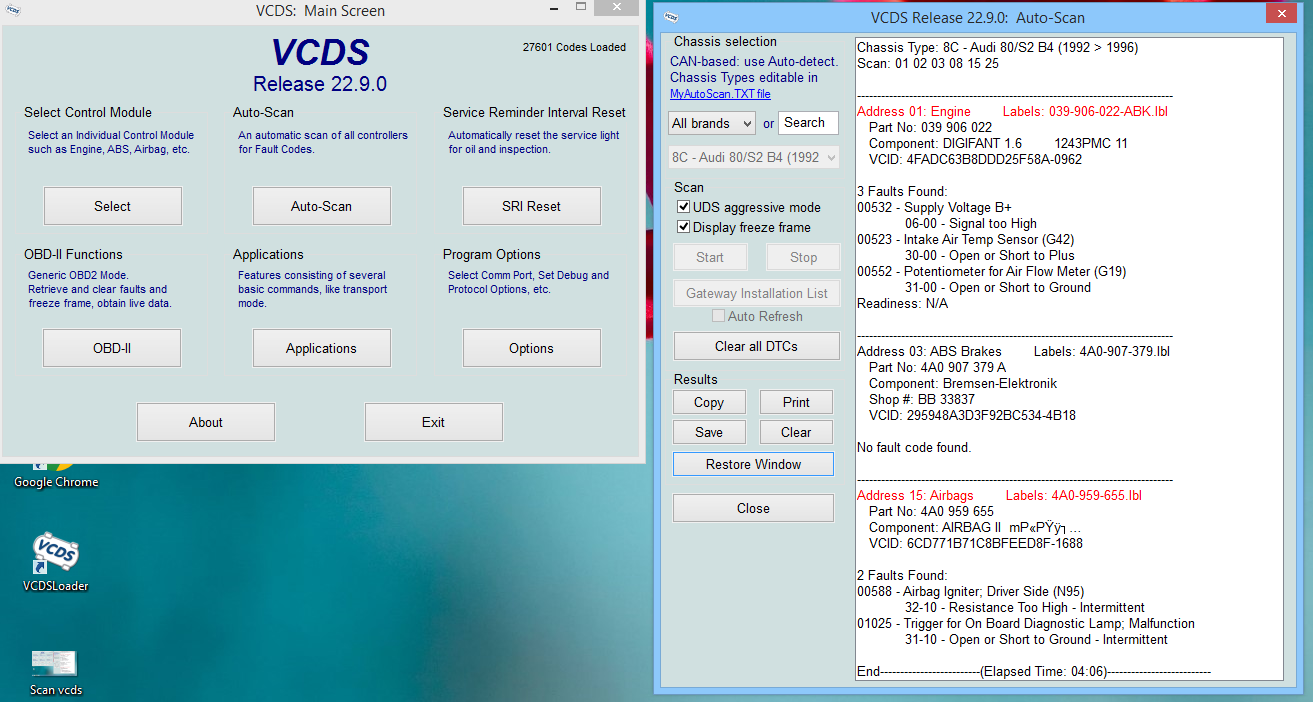Print the scan results

797,402
